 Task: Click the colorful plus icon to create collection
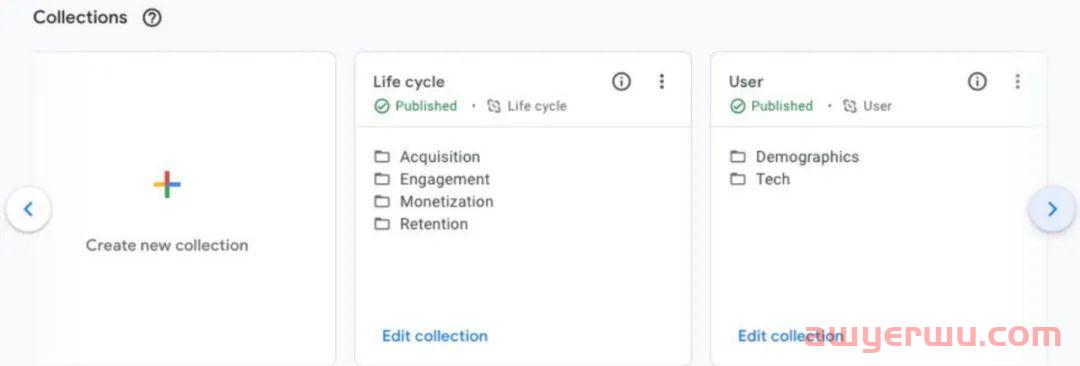pos(167,185)
